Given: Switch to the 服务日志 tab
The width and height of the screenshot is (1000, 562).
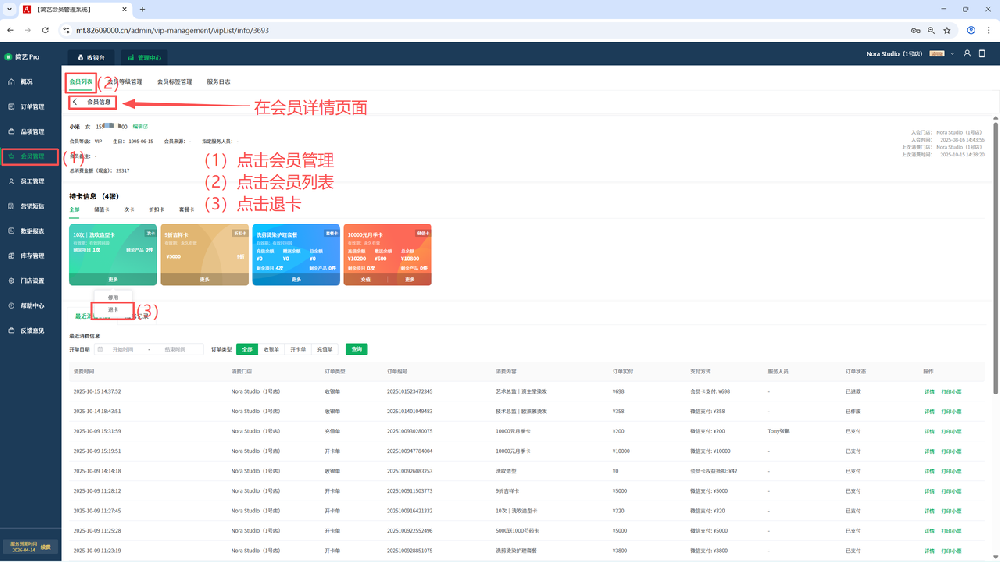Looking at the screenshot, I should 218,82.
